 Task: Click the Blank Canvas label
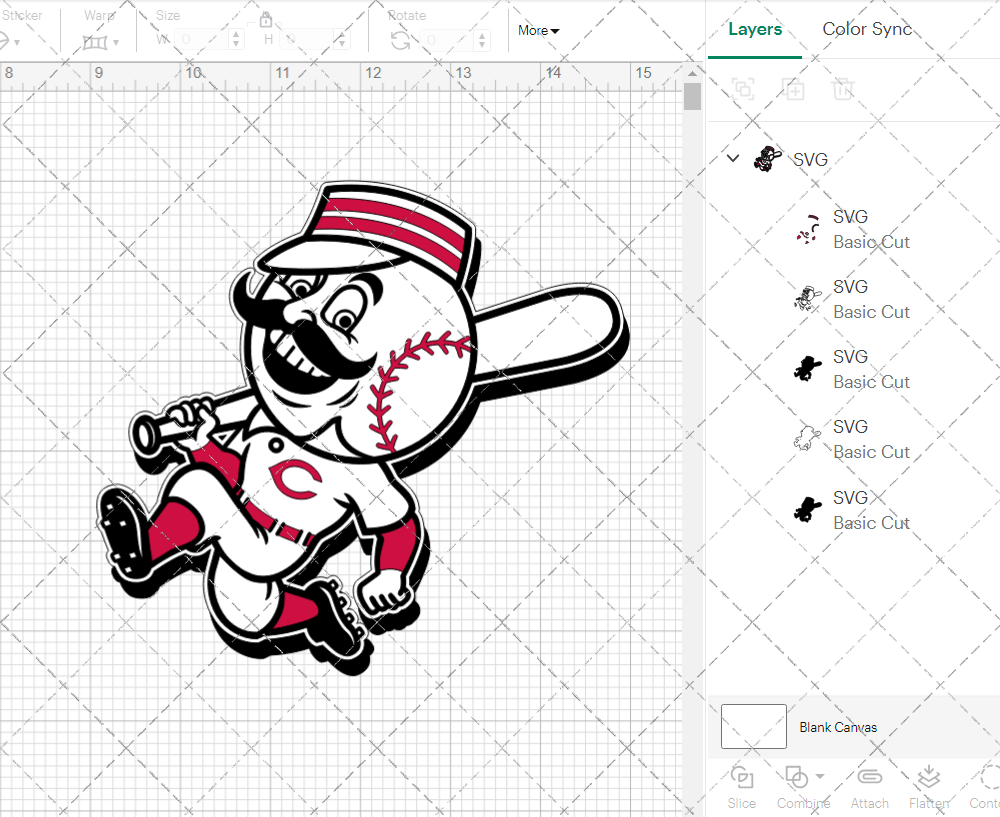838,727
